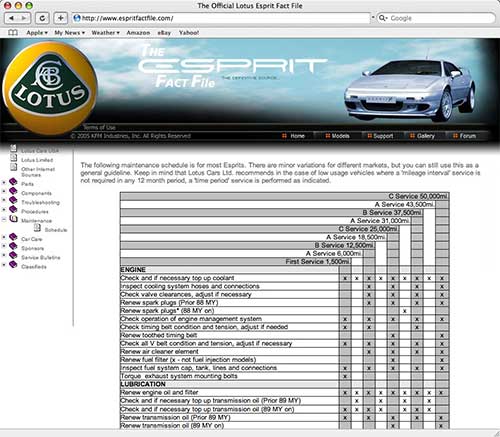Image resolution: width=500 pixels, height=437 pixels.
Task: Click the Schedule page icon
Action: pos(37,228)
